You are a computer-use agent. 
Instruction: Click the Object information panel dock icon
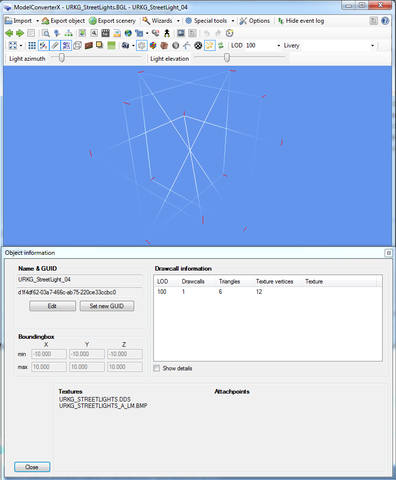pyautogui.click(x=388, y=253)
